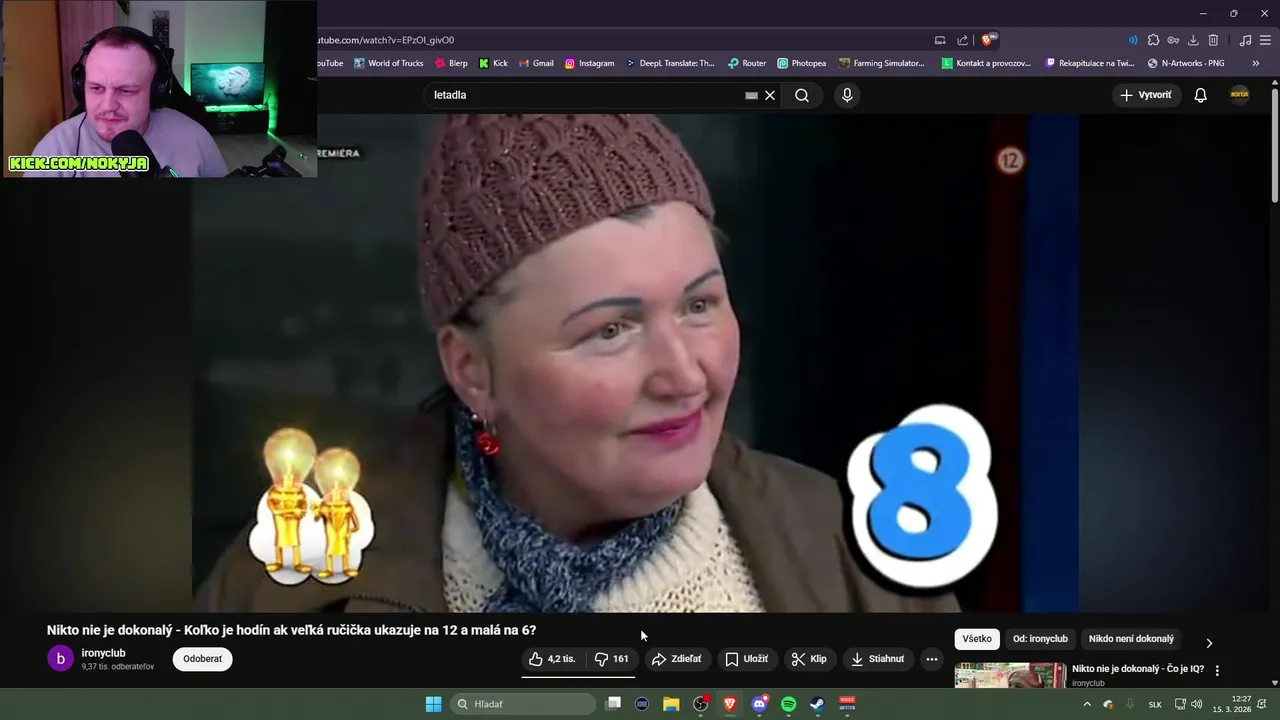Screen dimensions: 1280x720
Task: Start voice search with the microphone icon
Action: point(847,95)
